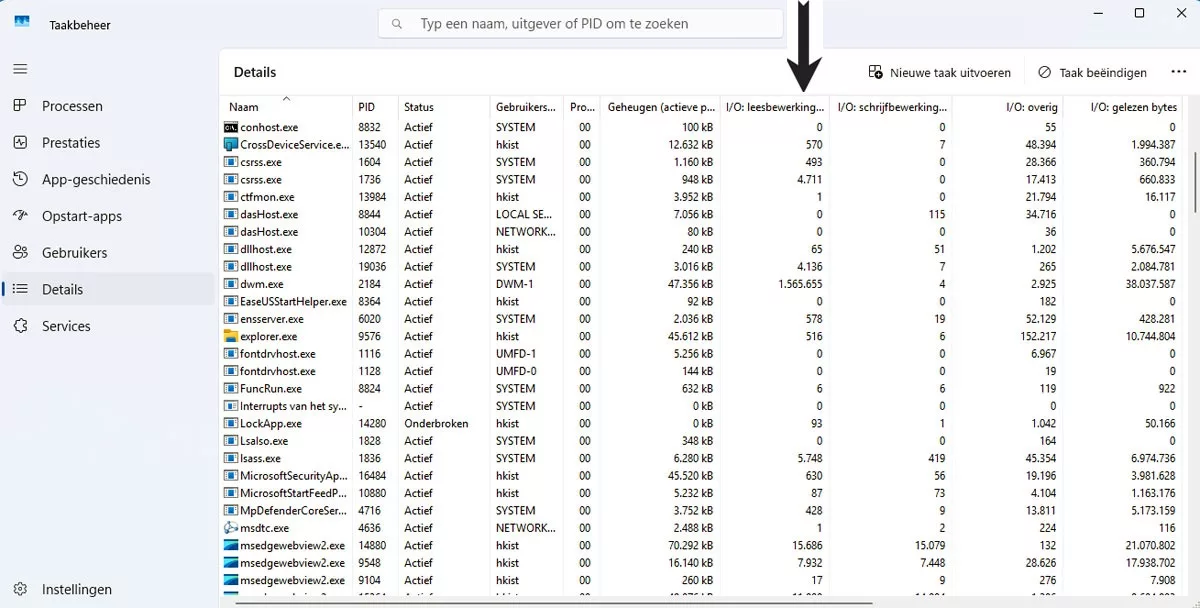This screenshot has height=608, width=1200.
Task: Select the CrossDeviceService process icon
Action: [231, 145]
